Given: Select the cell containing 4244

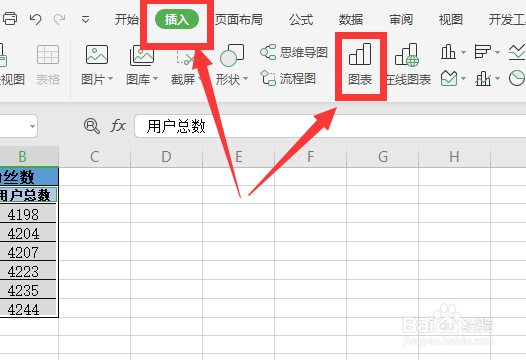Looking at the screenshot, I should tap(29, 308).
